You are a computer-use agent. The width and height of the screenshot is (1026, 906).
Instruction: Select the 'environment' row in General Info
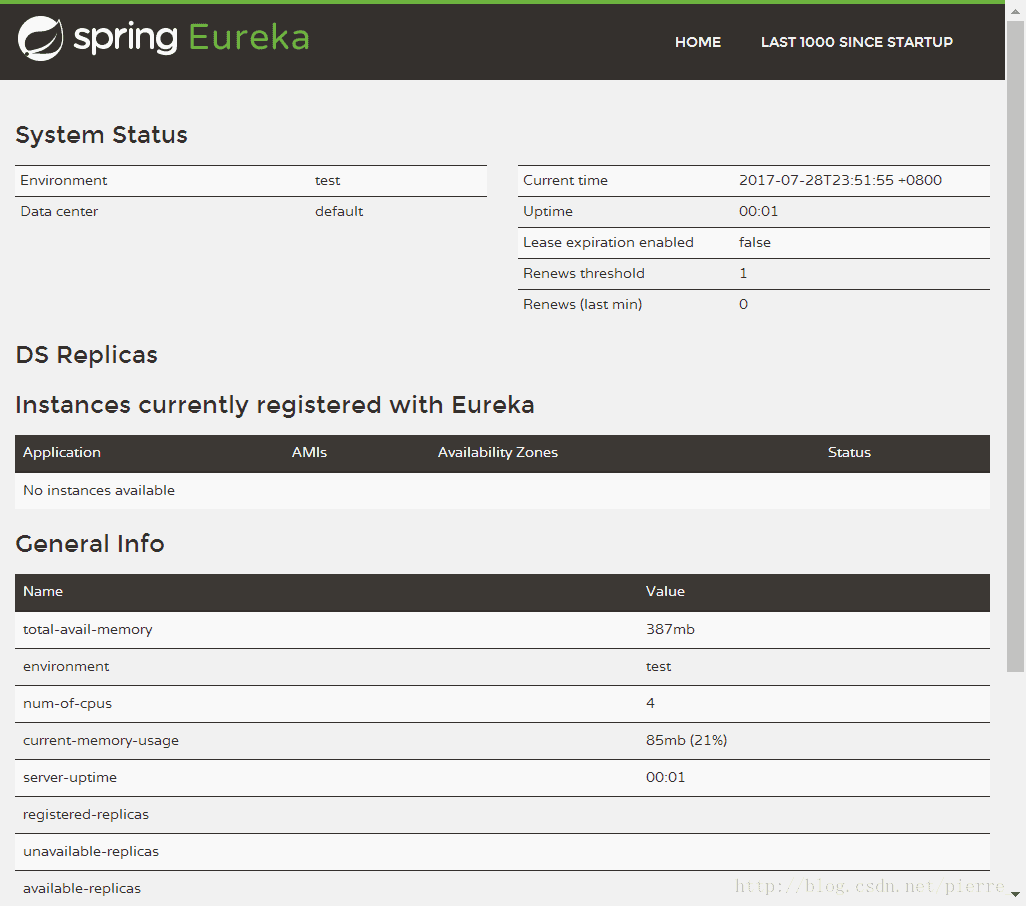(x=502, y=667)
